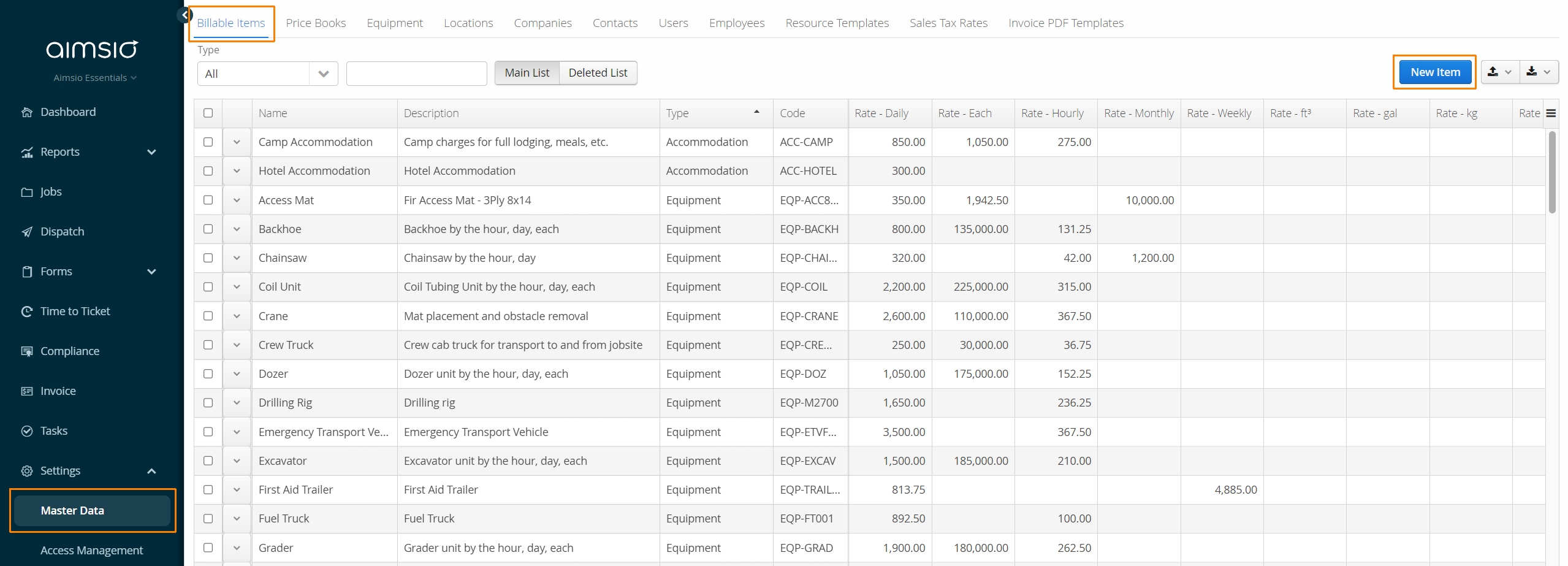This screenshot has width=1568, height=566.
Task: Expand the Reports sidebar menu
Action: point(152,152)
